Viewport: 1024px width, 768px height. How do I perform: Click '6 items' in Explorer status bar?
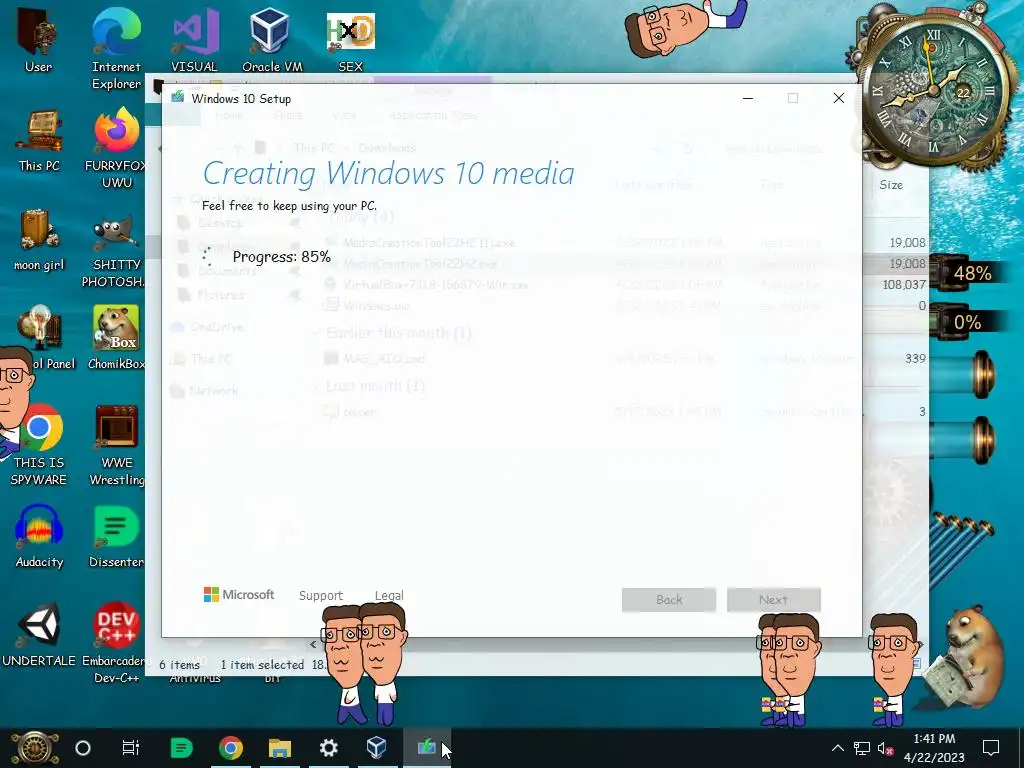pos(180,665)
